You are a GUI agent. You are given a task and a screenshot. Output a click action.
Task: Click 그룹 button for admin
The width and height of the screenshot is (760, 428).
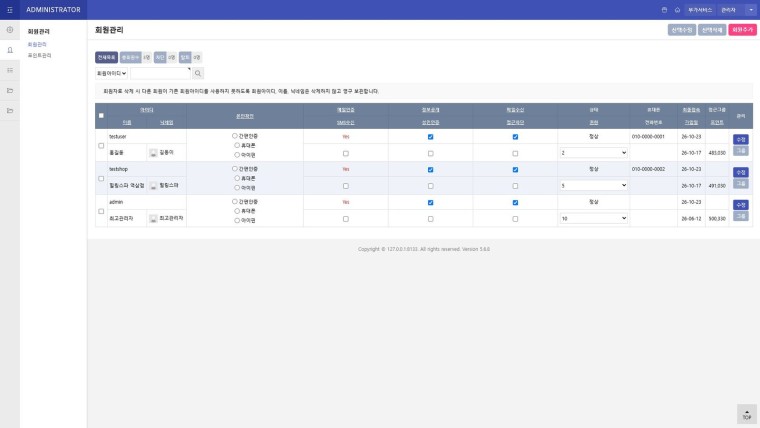pos(741,216)
